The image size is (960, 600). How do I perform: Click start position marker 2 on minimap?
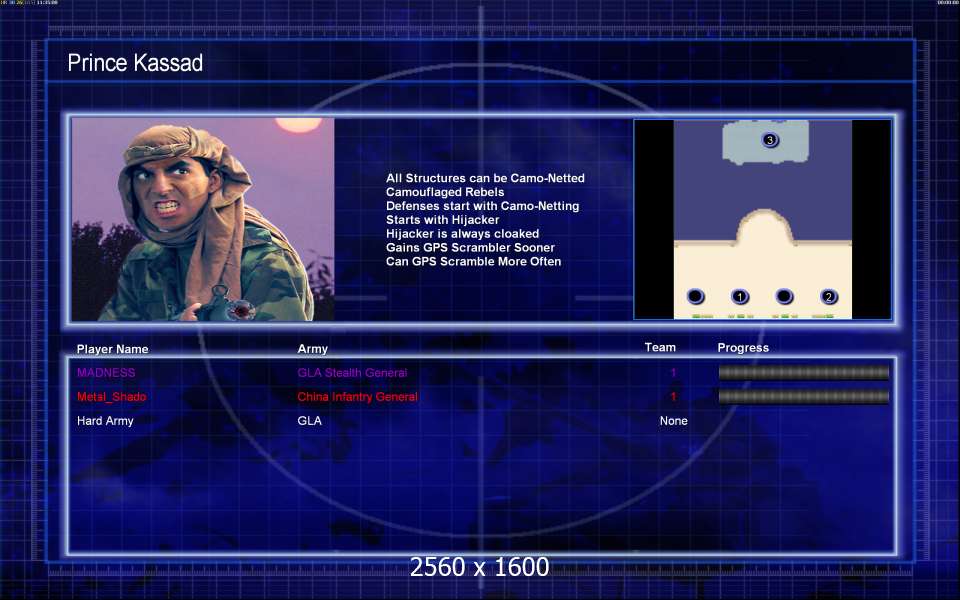point(828,297)
